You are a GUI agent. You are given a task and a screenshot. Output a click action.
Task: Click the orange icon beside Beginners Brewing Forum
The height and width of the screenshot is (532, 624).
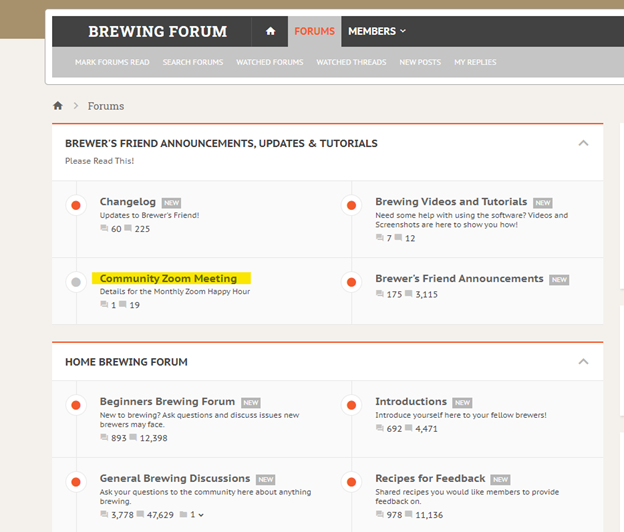tap(75, 406)
